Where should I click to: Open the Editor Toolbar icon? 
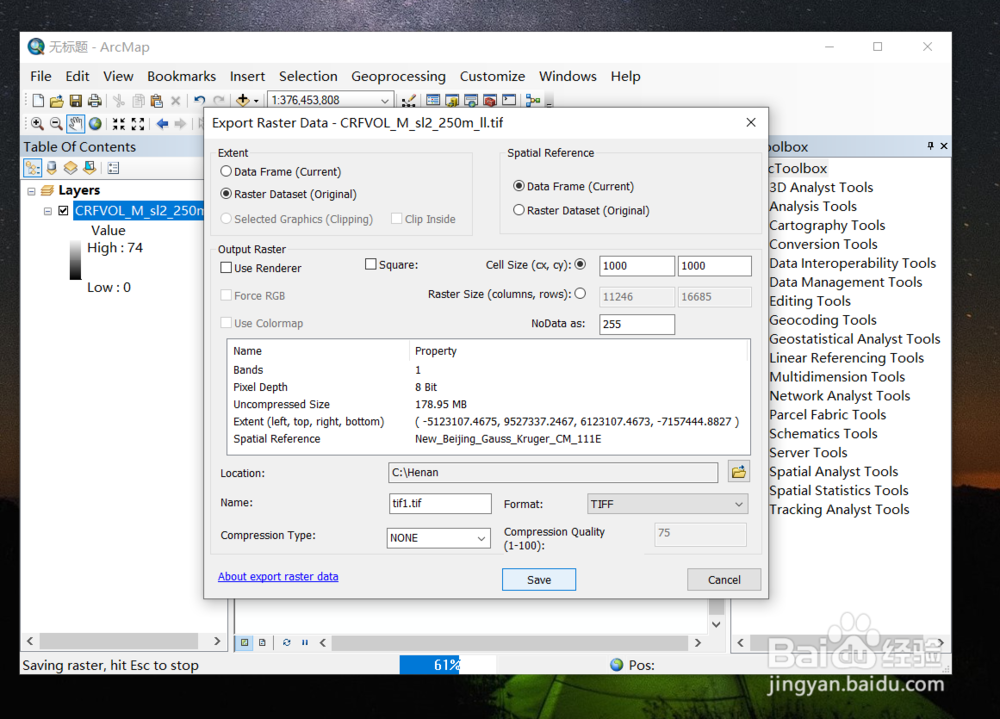coord(409,100)
